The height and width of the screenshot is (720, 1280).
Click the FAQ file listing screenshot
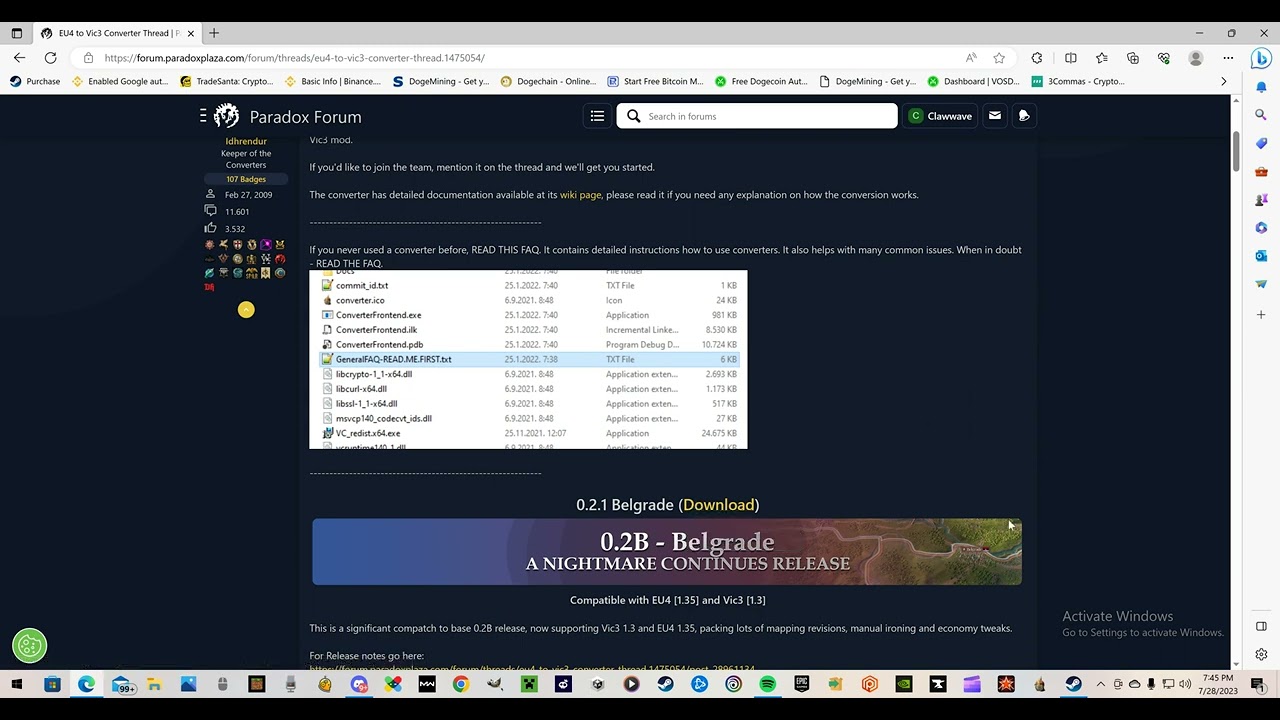(528, 359)
